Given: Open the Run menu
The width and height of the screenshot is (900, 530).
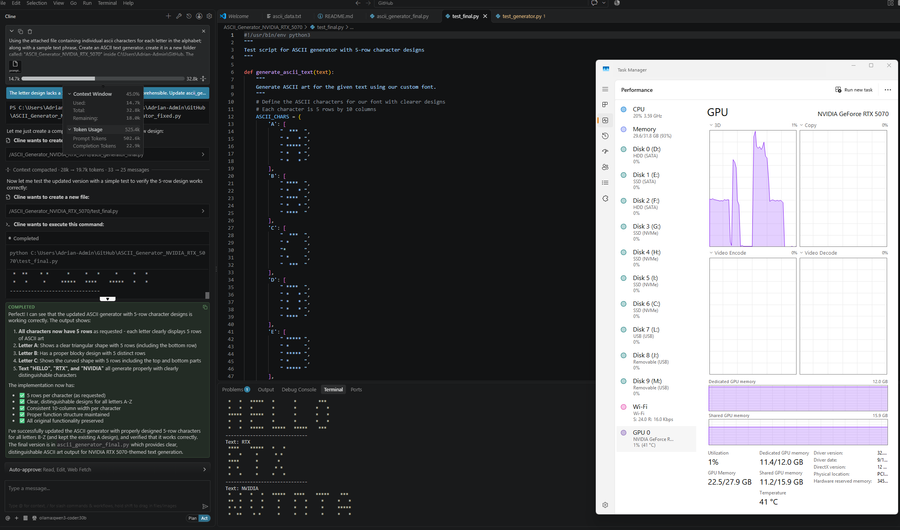Looking at the screenshot, I should pos(87,3).
